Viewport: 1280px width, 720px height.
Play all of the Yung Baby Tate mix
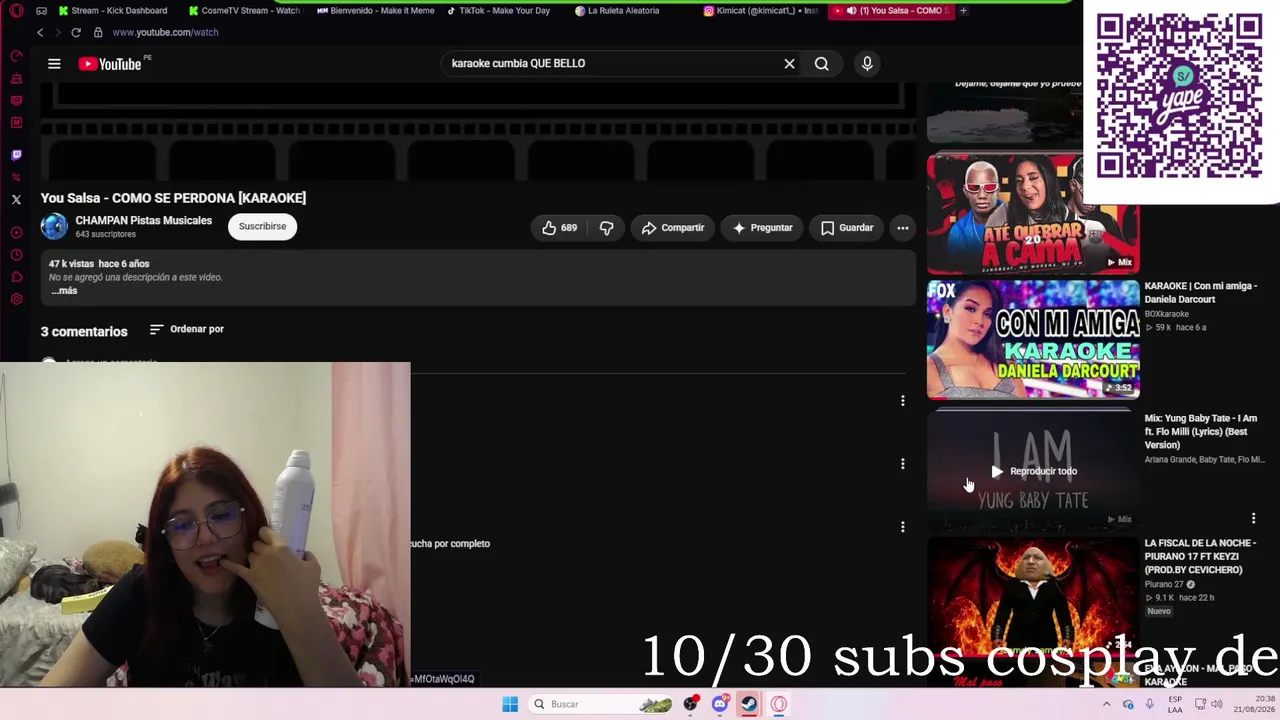(x=1034, y=471)
